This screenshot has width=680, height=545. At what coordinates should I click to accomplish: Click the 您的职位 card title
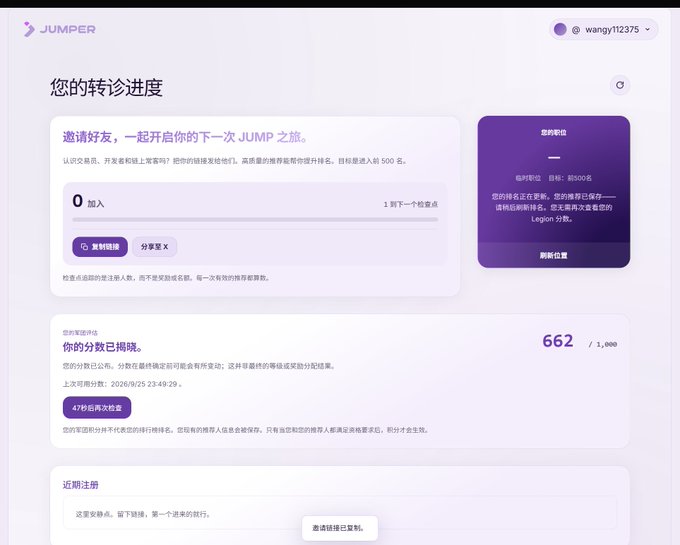pyautogui.click(x=554, y=133)
